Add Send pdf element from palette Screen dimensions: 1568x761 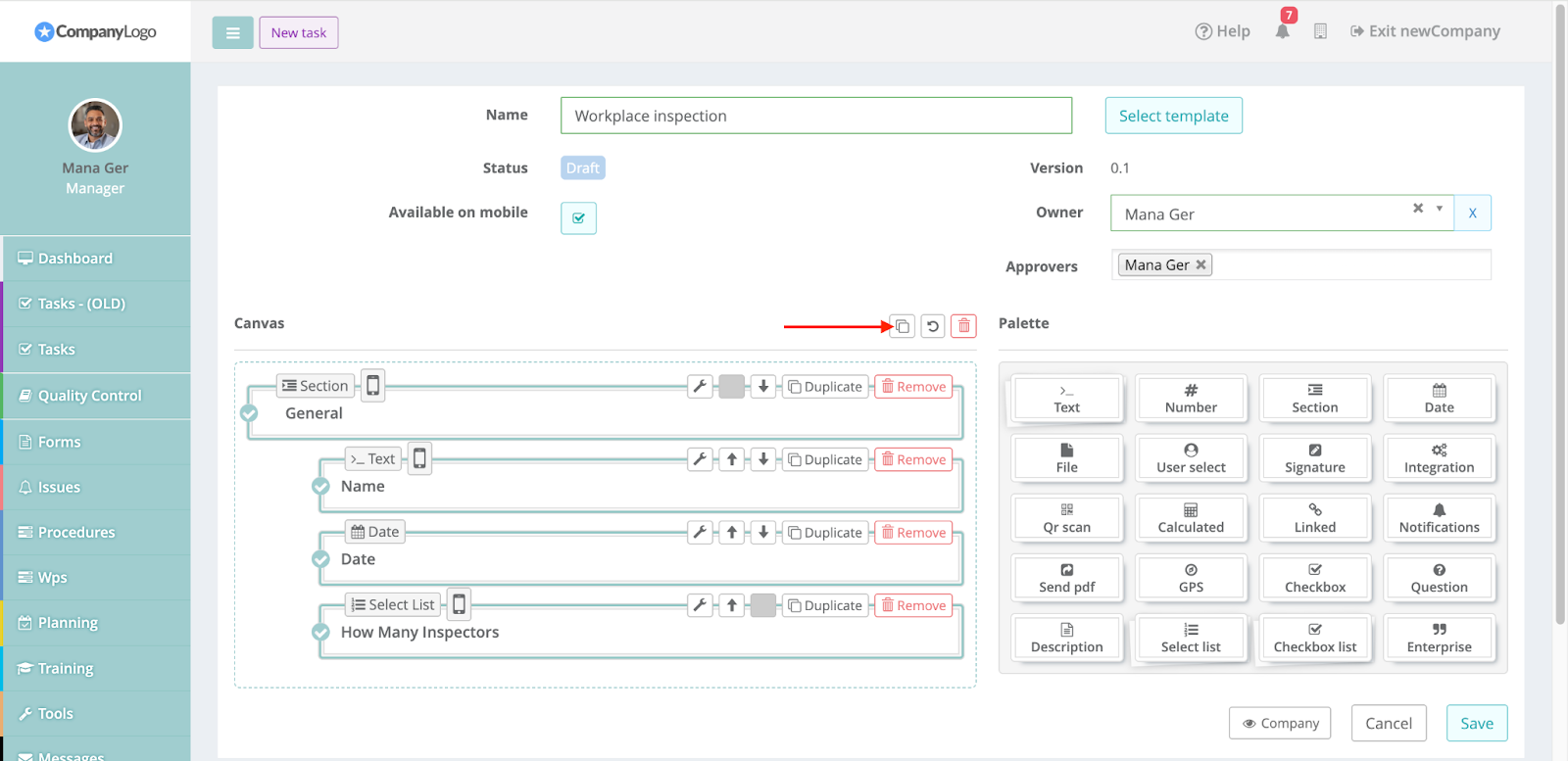tap(1066, 578)
